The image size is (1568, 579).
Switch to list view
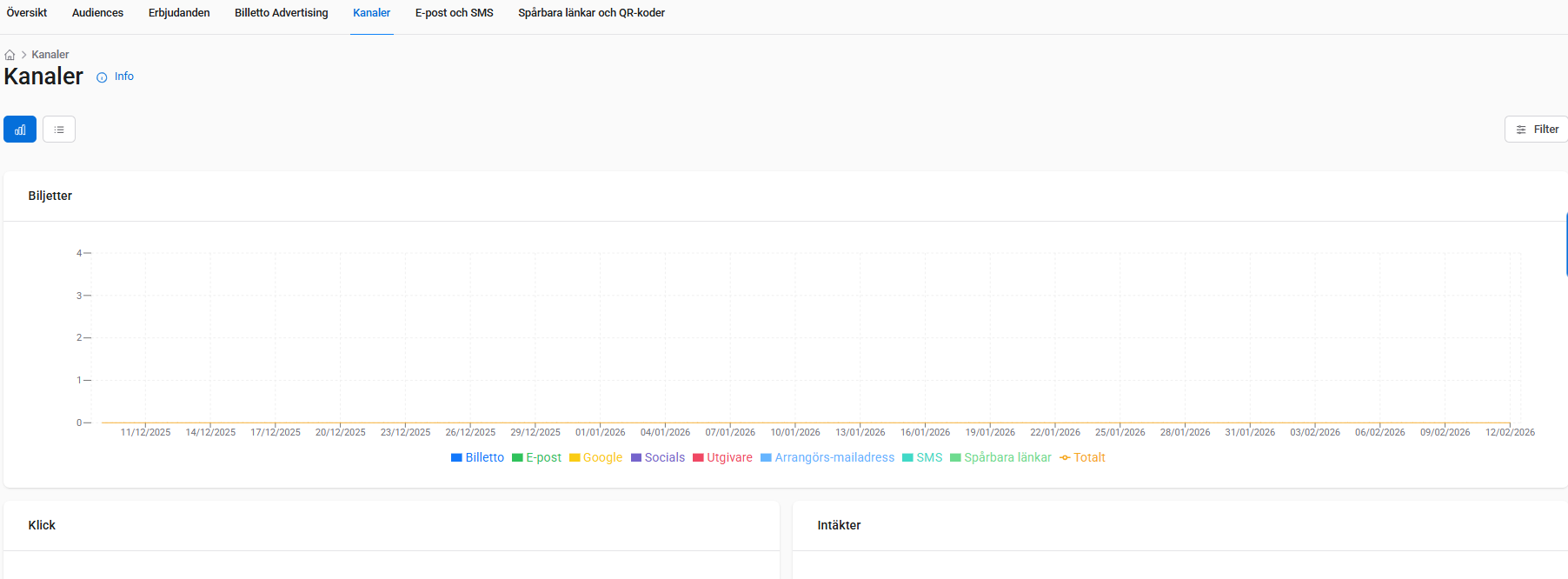[x=59, y=130]
